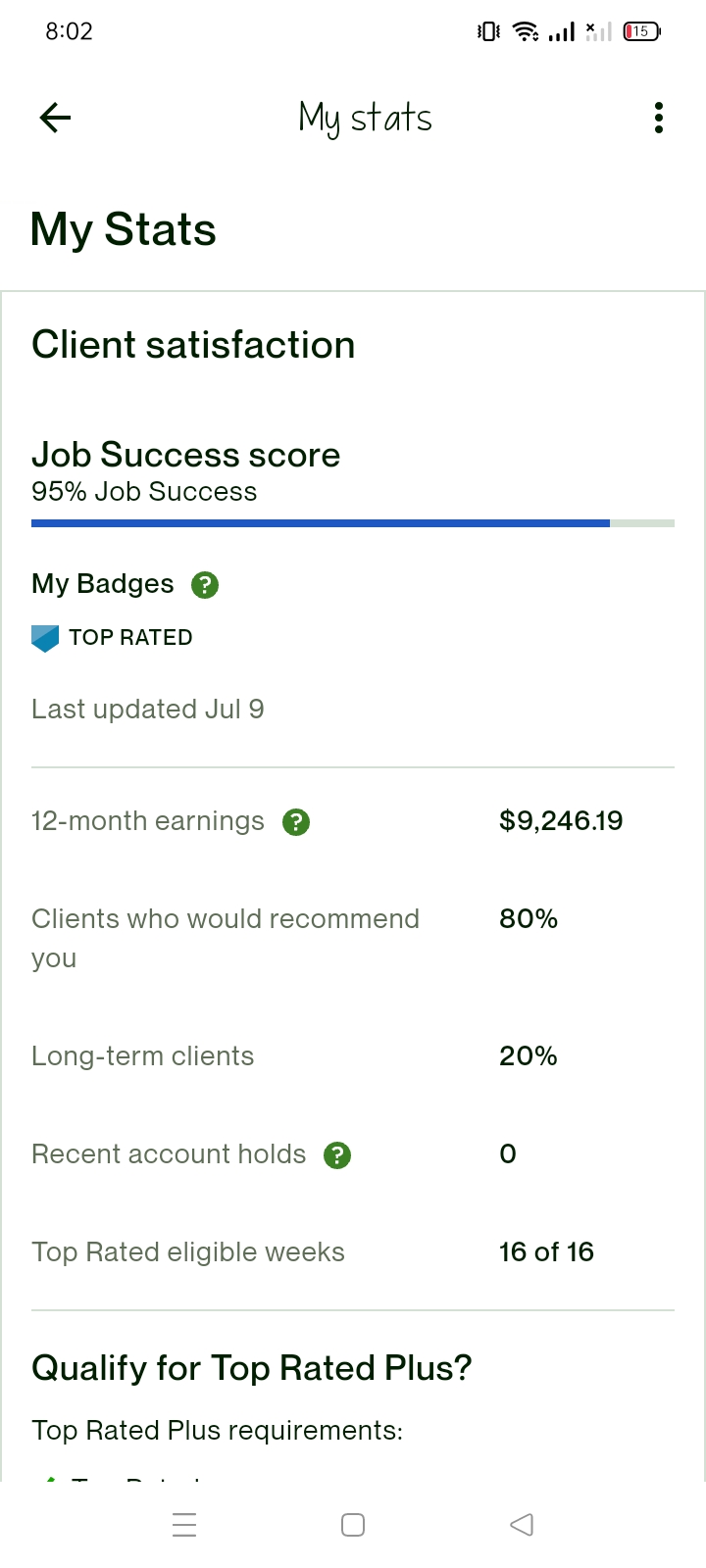Tap the Long-term clients row
Viewport: 706px width, 1568px height.
pyautogui.click(x=353, y=1056)
